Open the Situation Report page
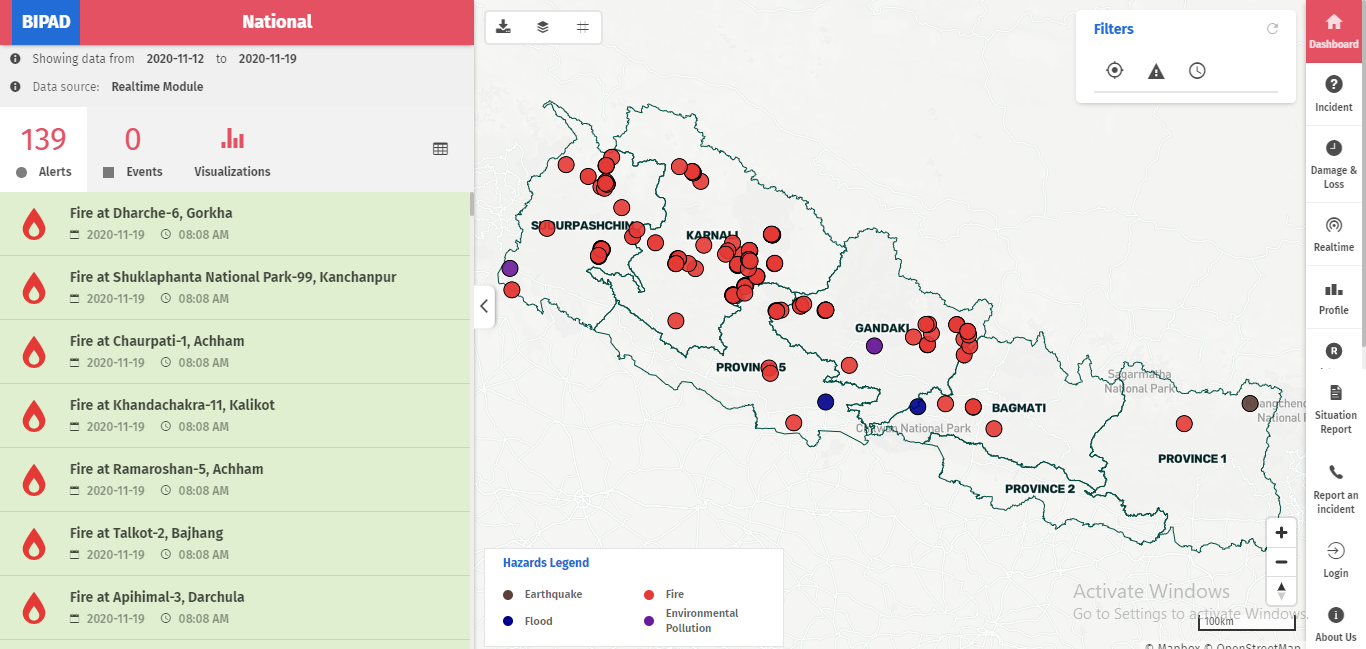The image size is (1366, 649). [x=1335, y=408]
